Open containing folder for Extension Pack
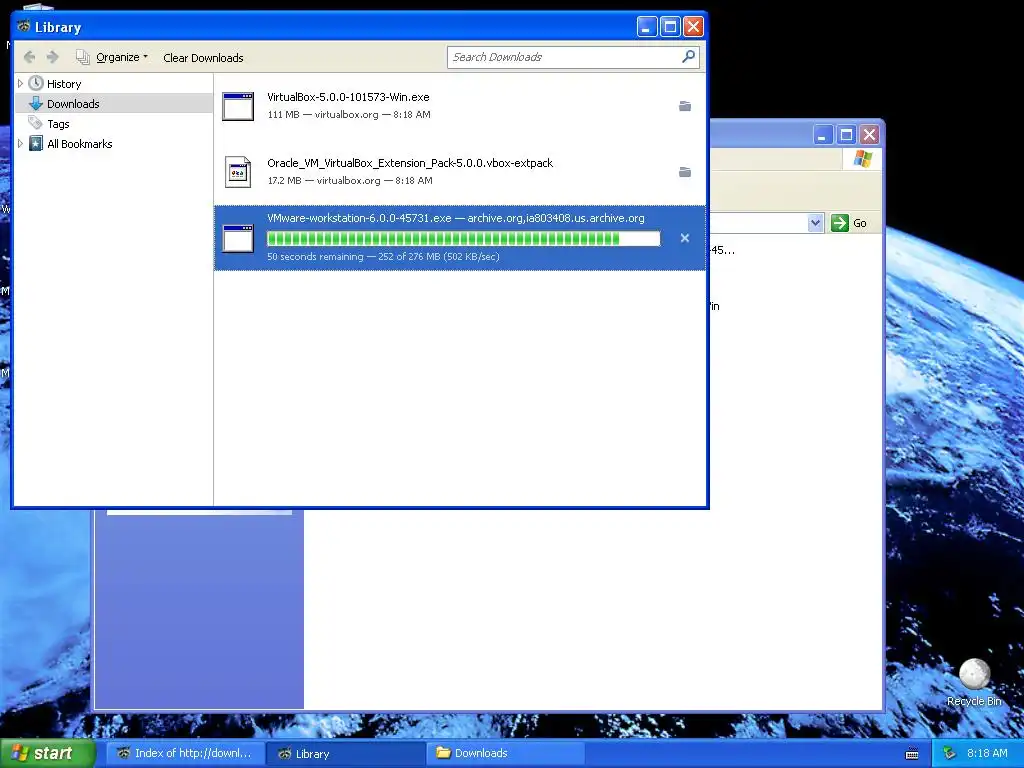This screenshot has height=768, width=1024. pyautogui.click(x=684, y=172)
